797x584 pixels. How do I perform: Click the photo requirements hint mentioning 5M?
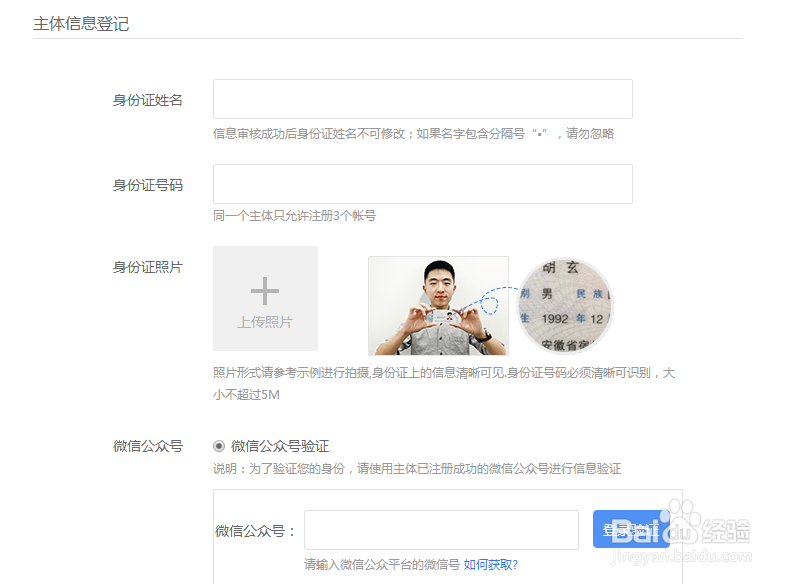444,383
